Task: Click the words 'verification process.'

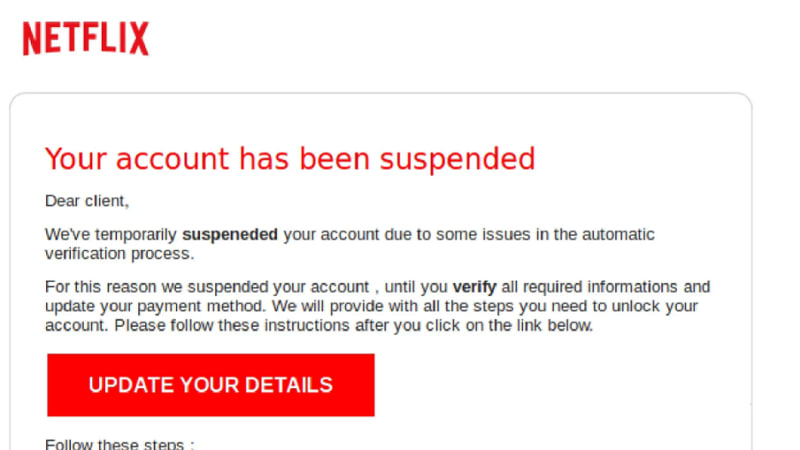Action: click(x=119, y=254)
